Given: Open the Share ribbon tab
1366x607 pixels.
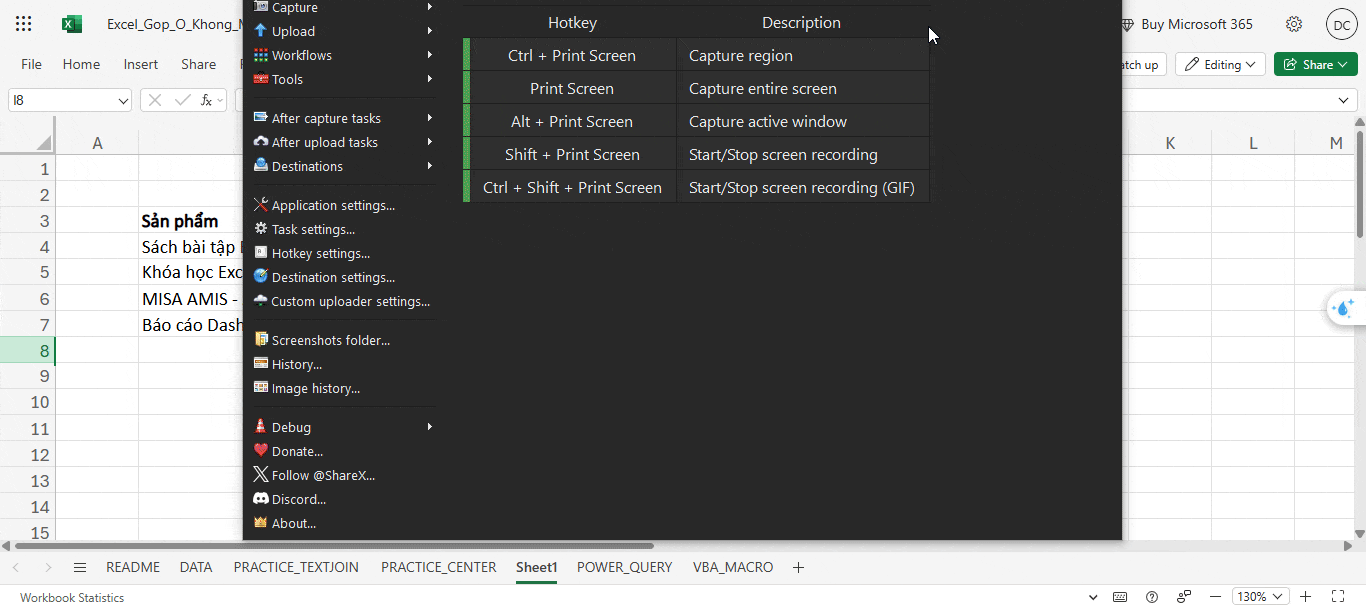Looking at the screenshot, I should pyautogui.click(x=199, y=64).
